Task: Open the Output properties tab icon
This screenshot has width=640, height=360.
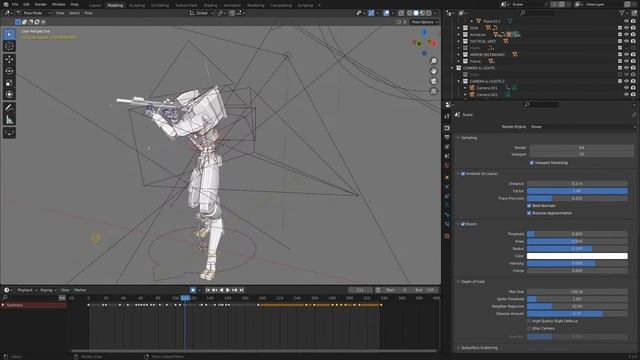Action: 447,138
